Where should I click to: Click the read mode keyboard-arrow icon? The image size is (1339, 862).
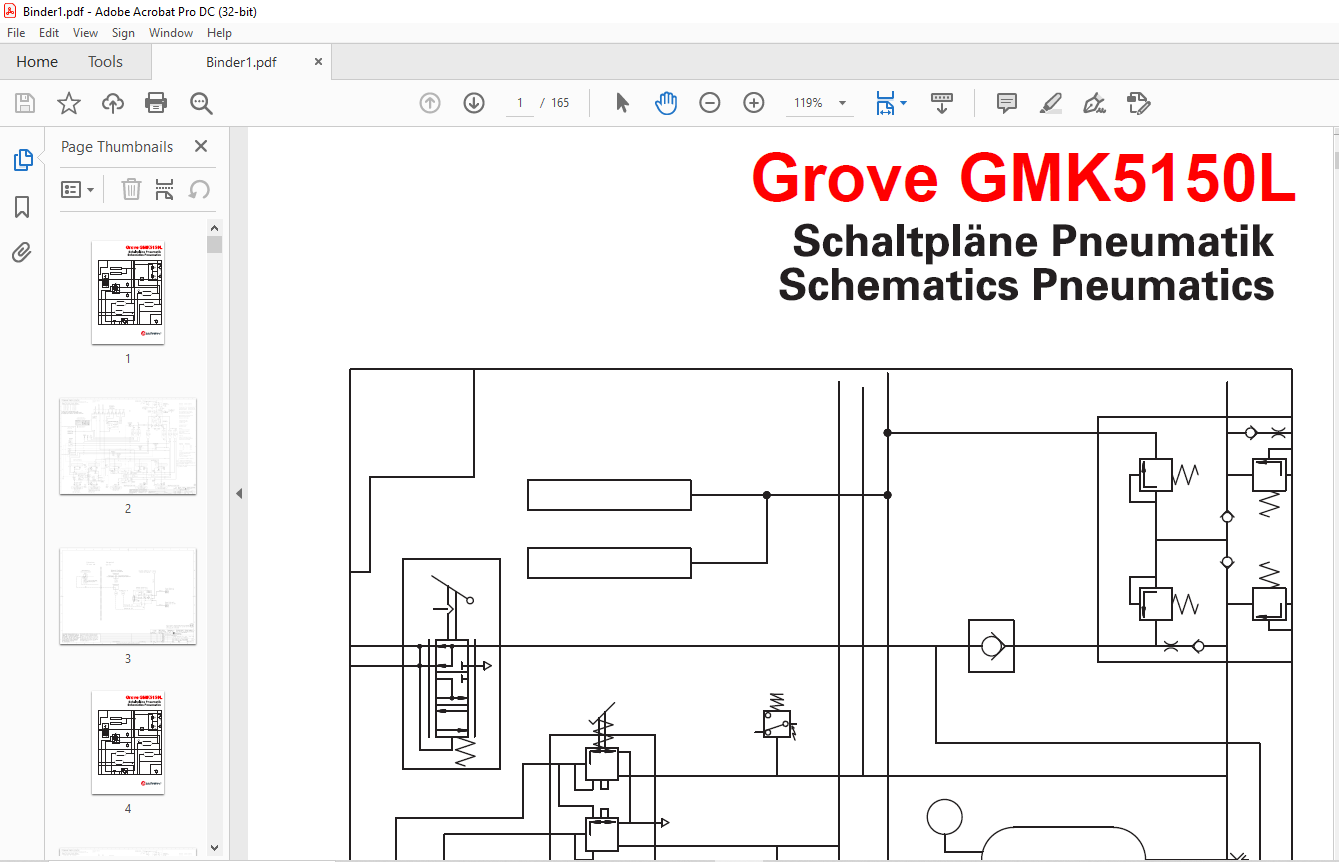pos(942,103)
